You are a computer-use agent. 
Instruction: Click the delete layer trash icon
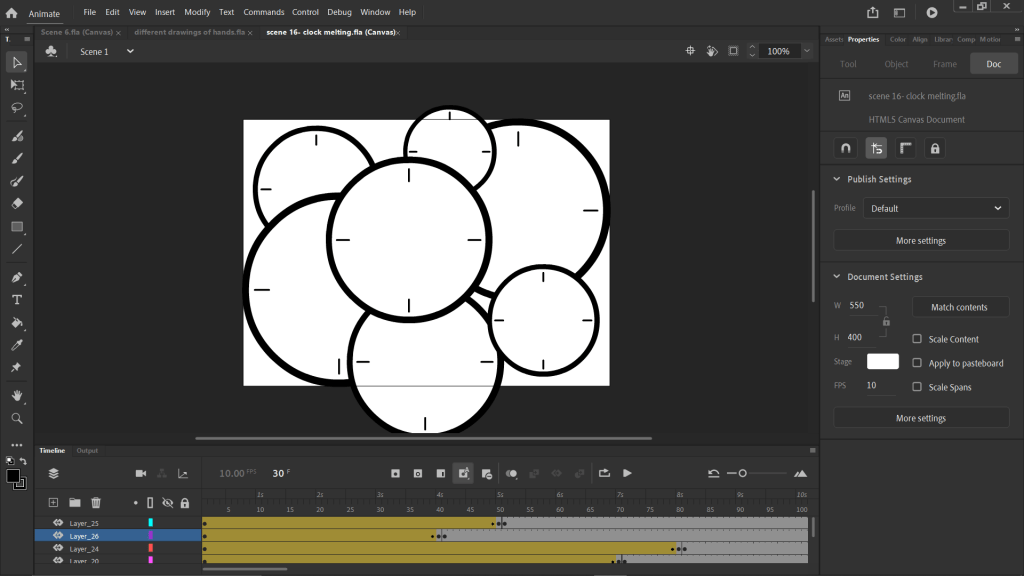tap(96, 503)
